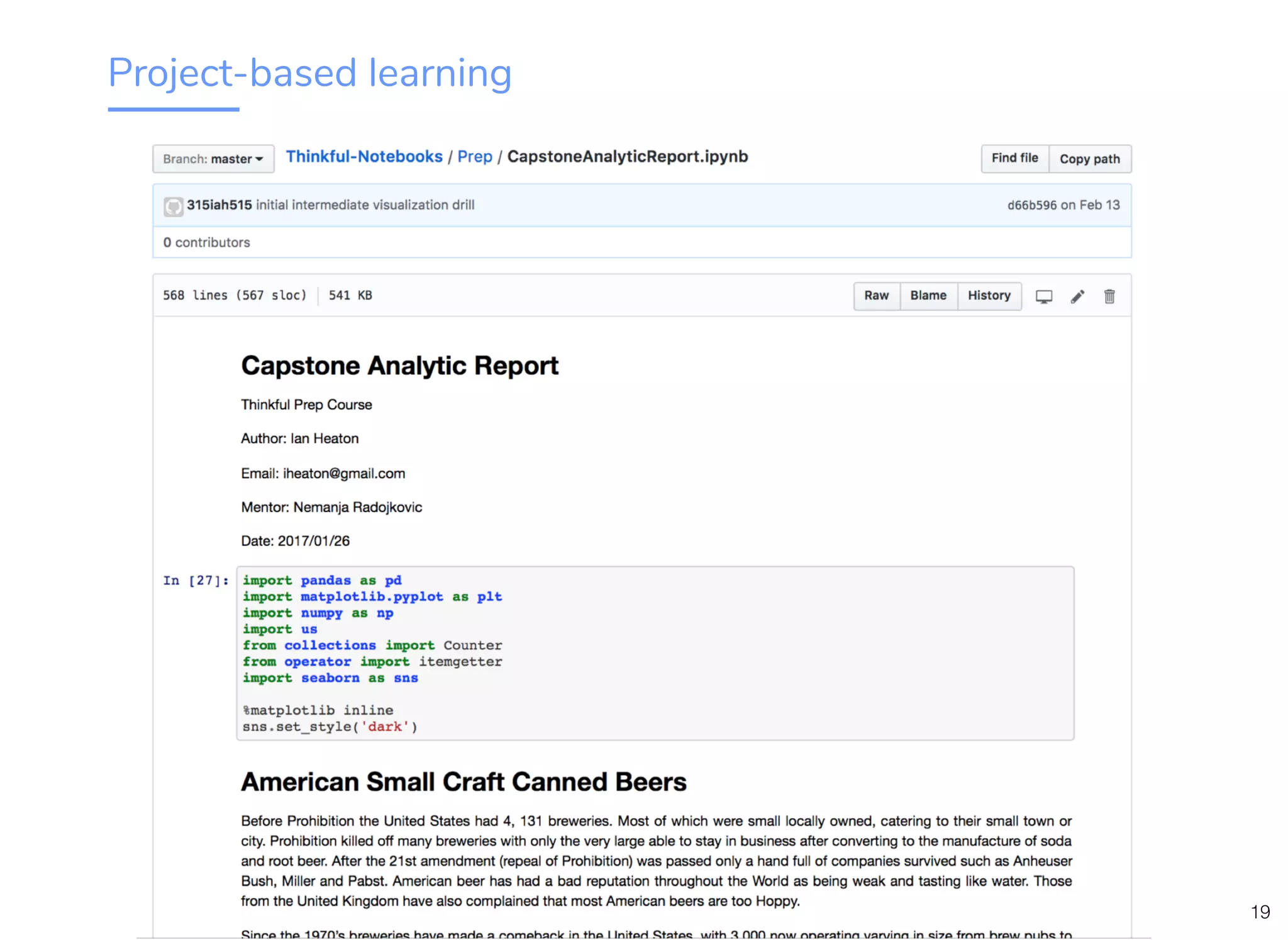The image size is (1288, 940).
Task: Click the trash delete file icon
Action: pos(1109,296)
